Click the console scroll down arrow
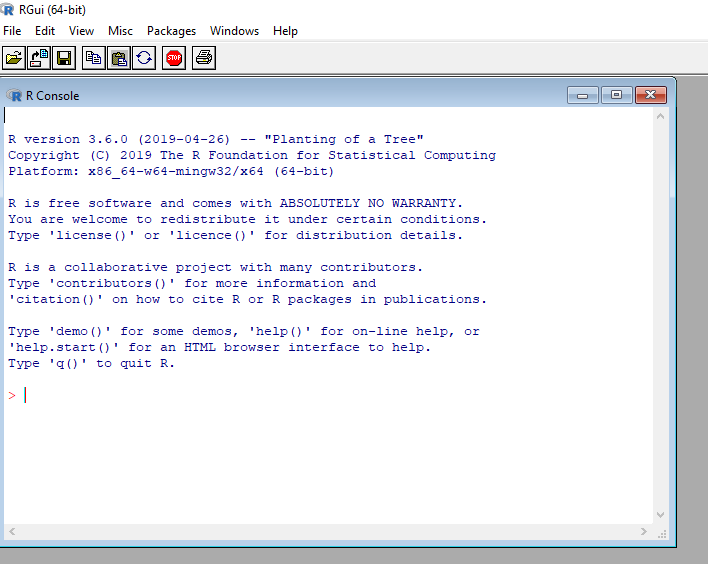Image resolution: width=708 pixels, height=564 pixels. [x=660, y=515]
